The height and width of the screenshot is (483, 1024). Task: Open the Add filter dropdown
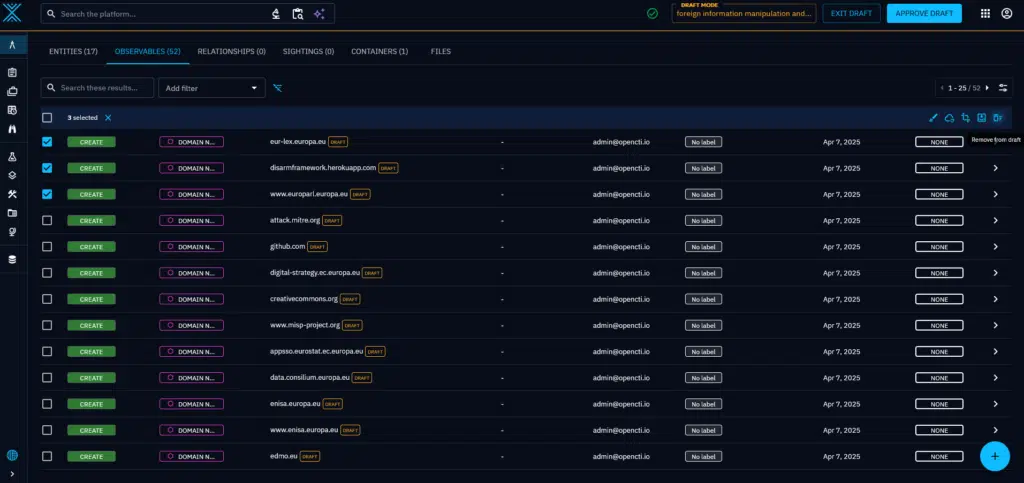[x=211, y=88]
